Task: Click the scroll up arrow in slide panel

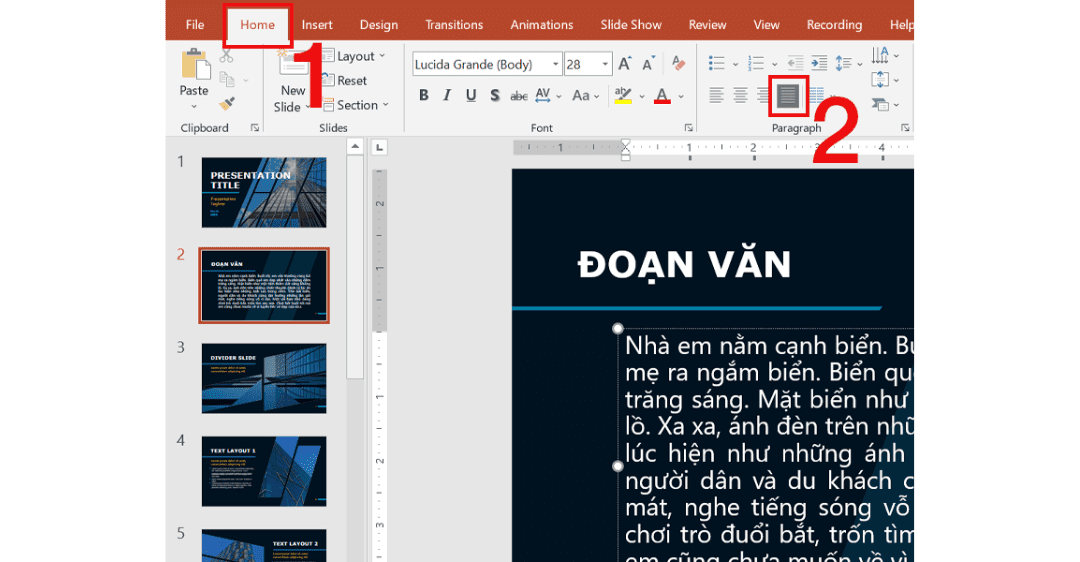Action: coord(355,146)
